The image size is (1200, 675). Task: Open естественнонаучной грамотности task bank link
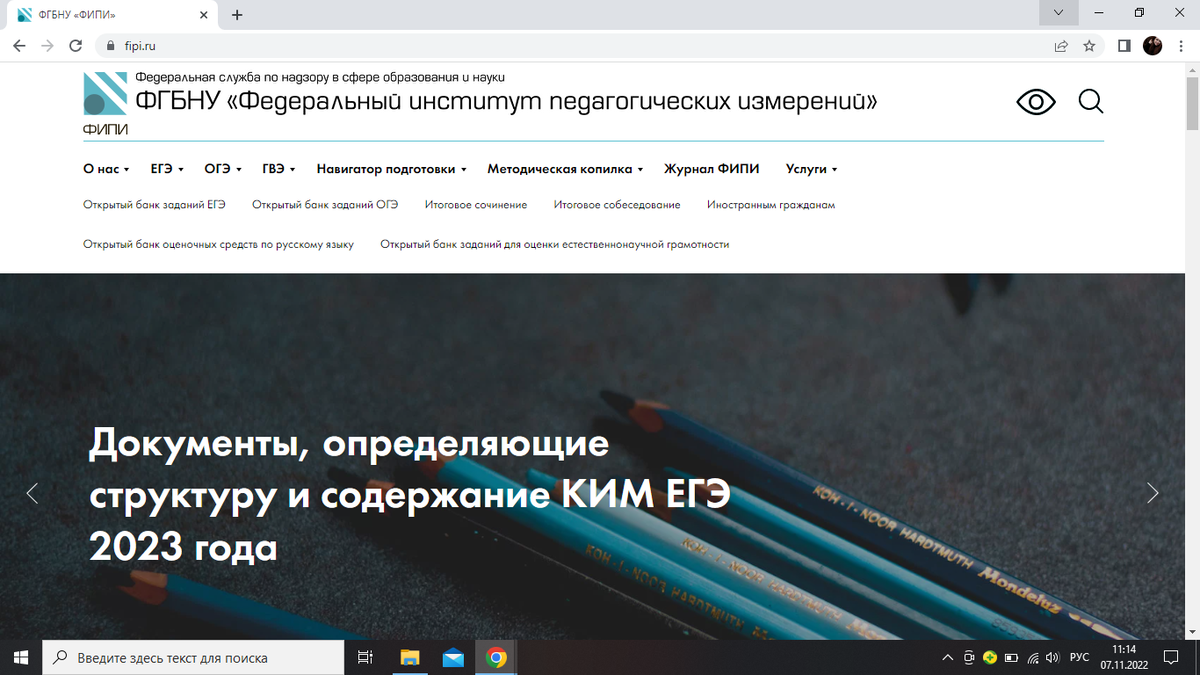pyautogui.click(x=555, y=244)
